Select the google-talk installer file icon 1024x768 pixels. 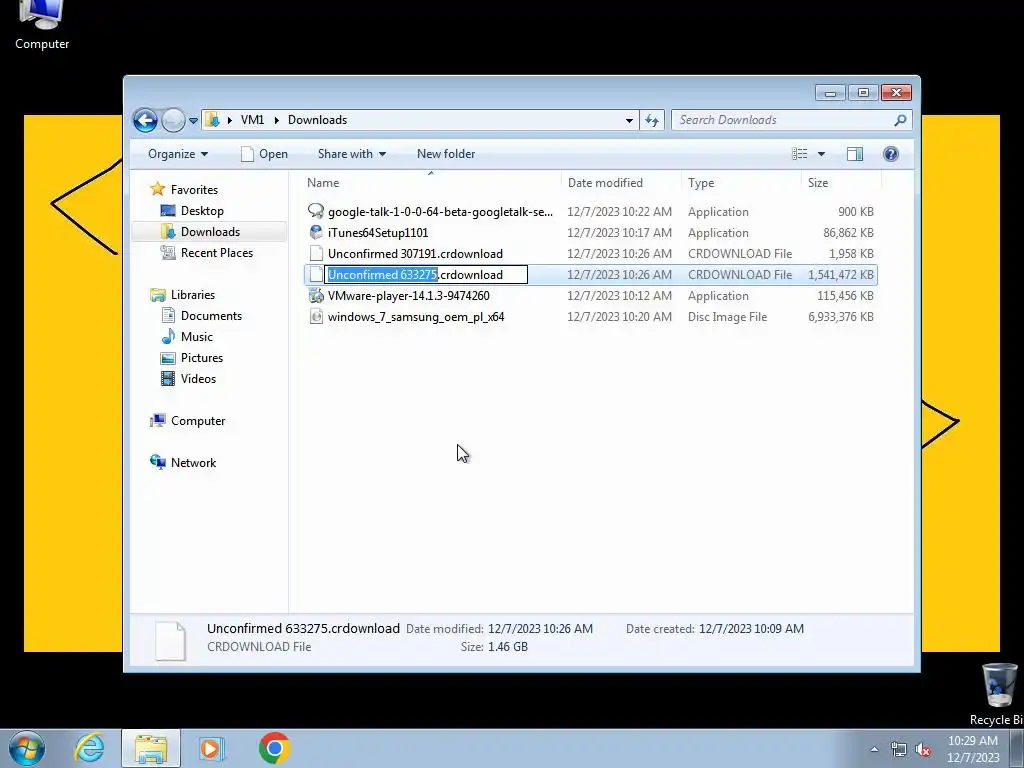point(316,212)
